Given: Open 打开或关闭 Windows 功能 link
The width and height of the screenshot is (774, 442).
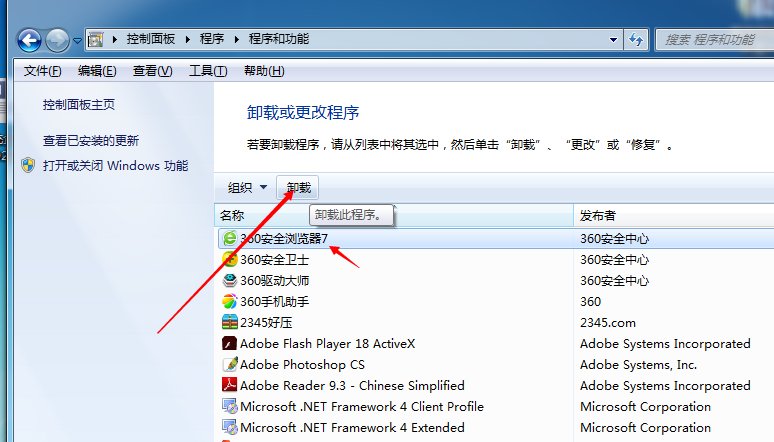Looking at the screenshot, I should click(116, 165).
